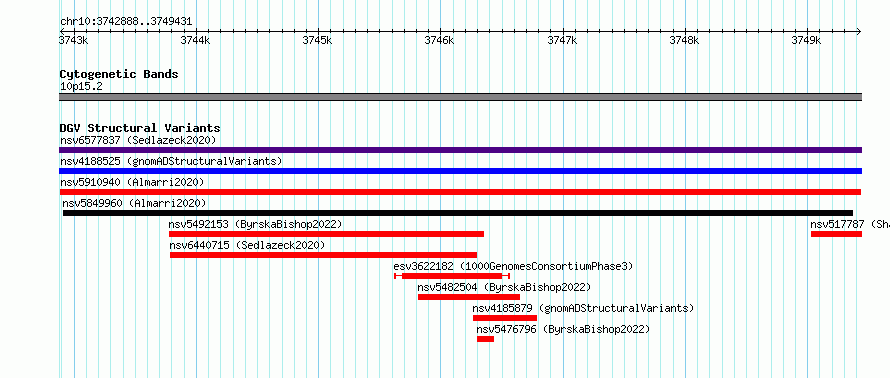Open the nsv5910940 (Almarri2020) label

(x=132, y=182)
